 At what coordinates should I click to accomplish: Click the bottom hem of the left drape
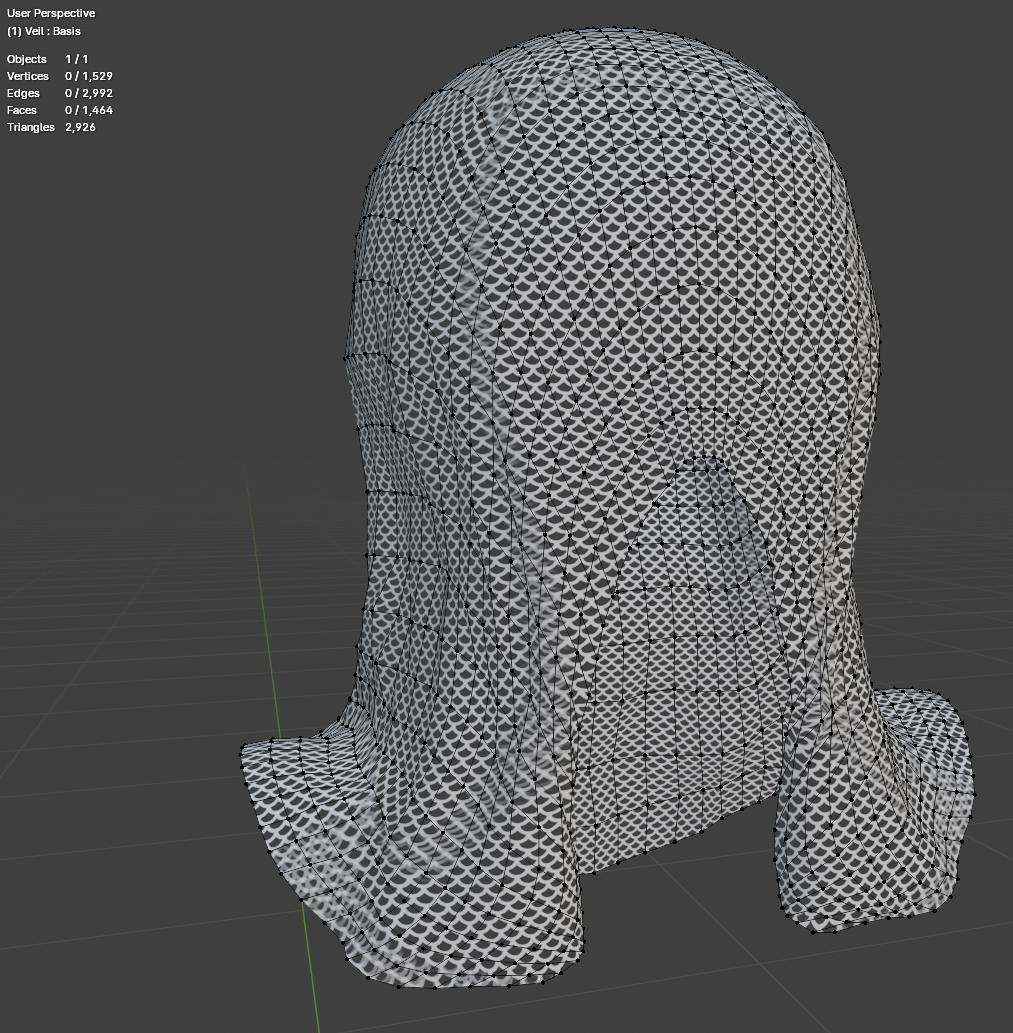[x=450, y=980]
